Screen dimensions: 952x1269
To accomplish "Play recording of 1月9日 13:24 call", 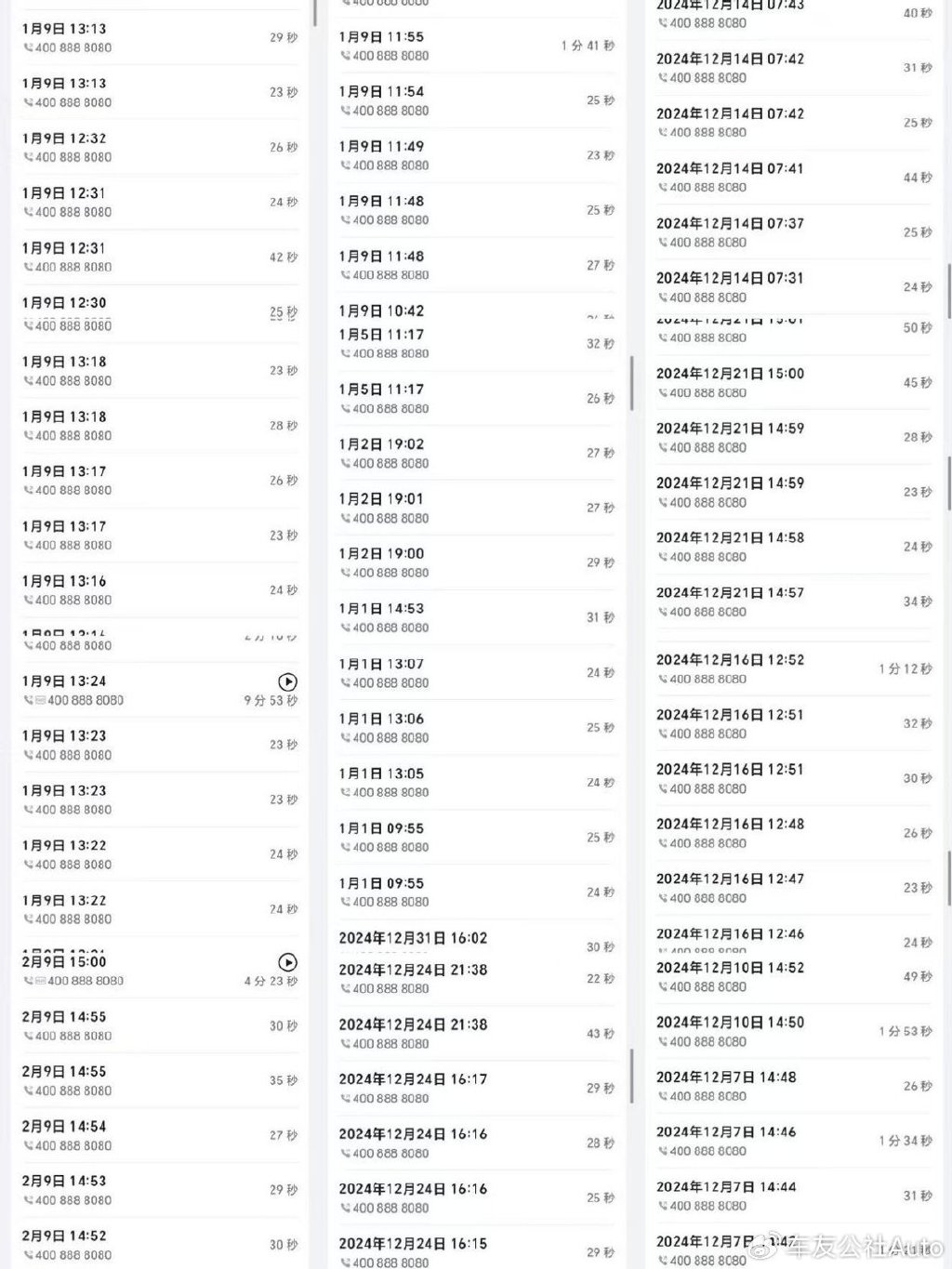I will pos(288,681).
